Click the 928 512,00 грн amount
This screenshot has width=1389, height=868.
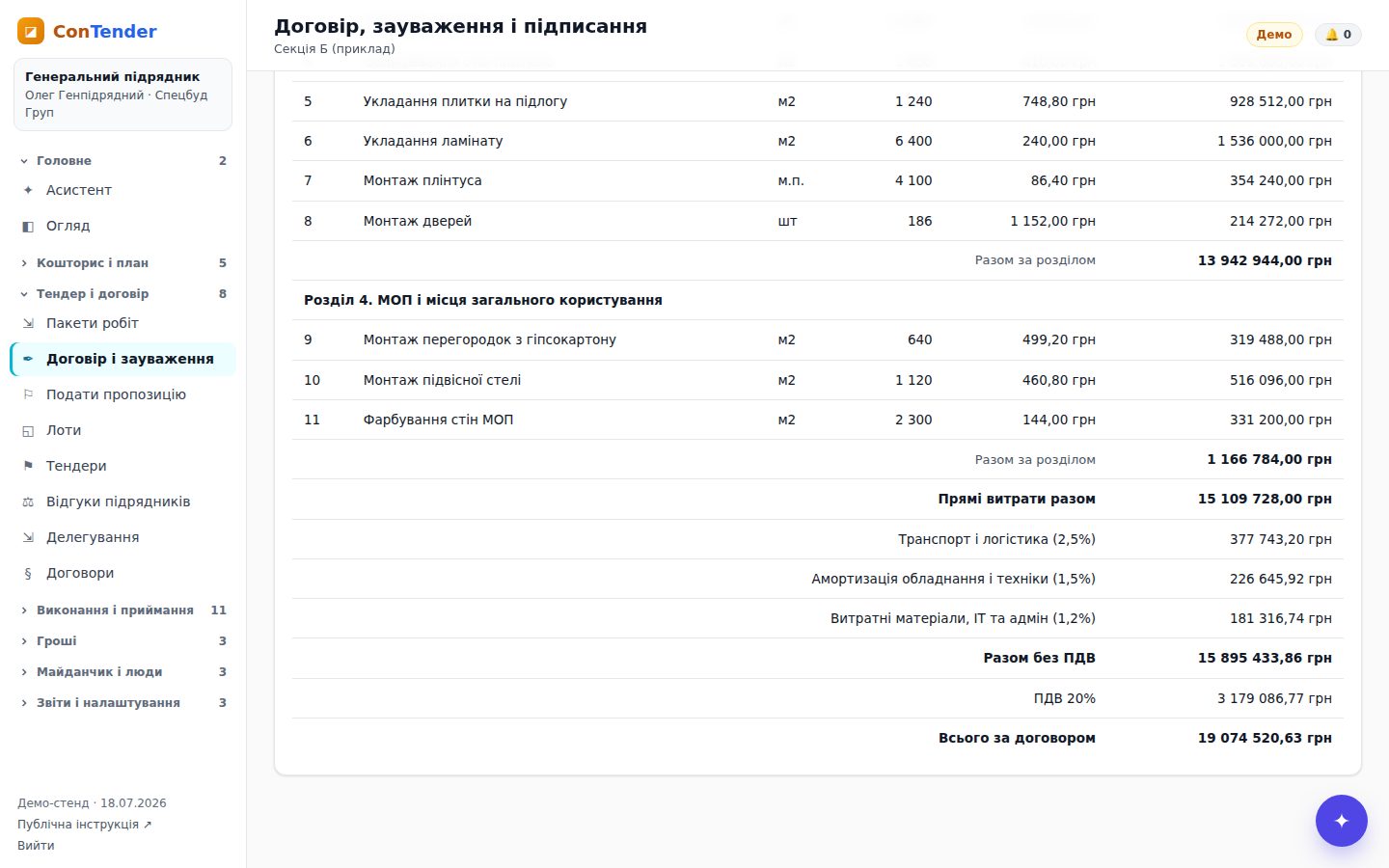click(x=1281, y=101)
